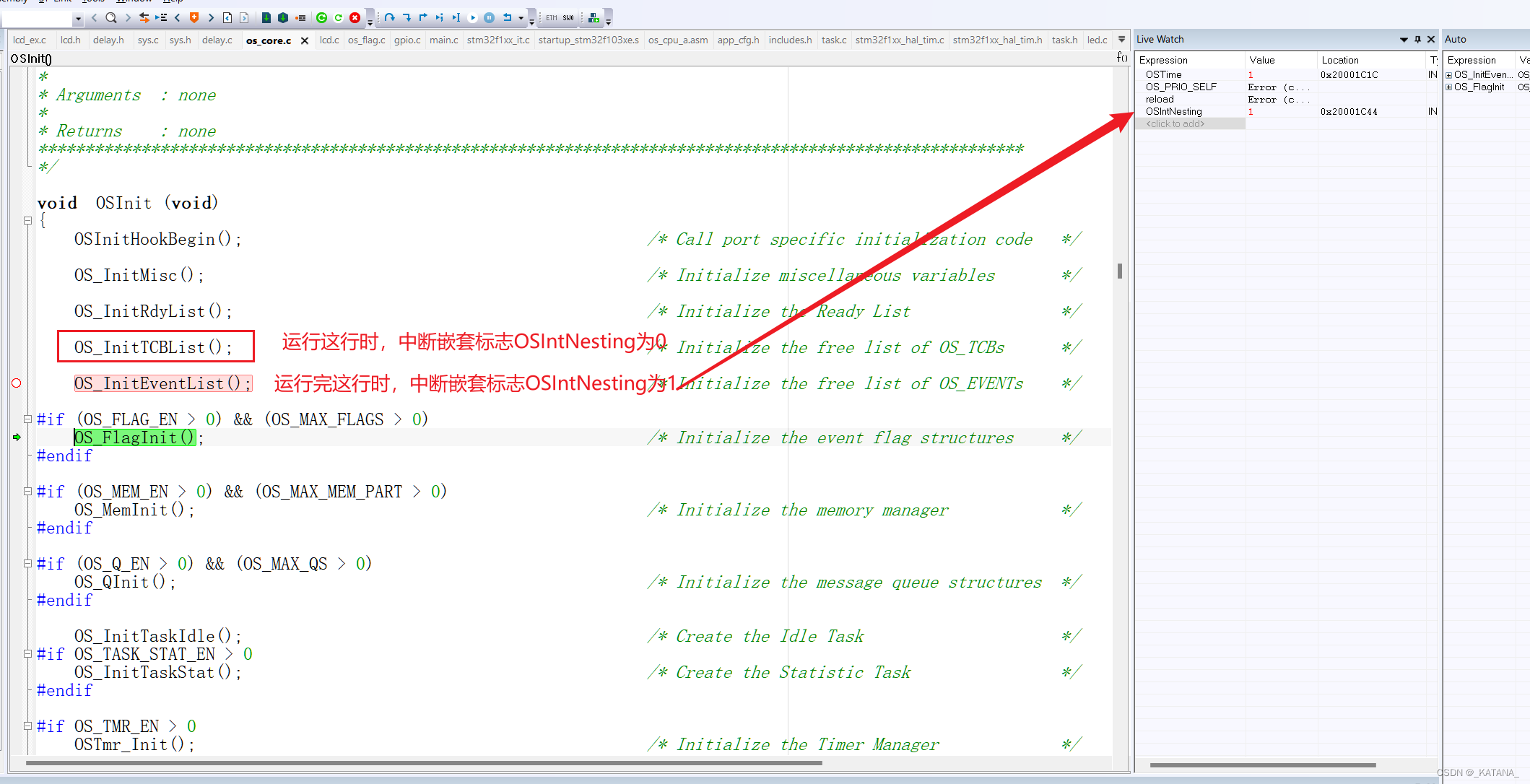
Task: Close the Live Watch panel
Action: (x=1431, y=39)
